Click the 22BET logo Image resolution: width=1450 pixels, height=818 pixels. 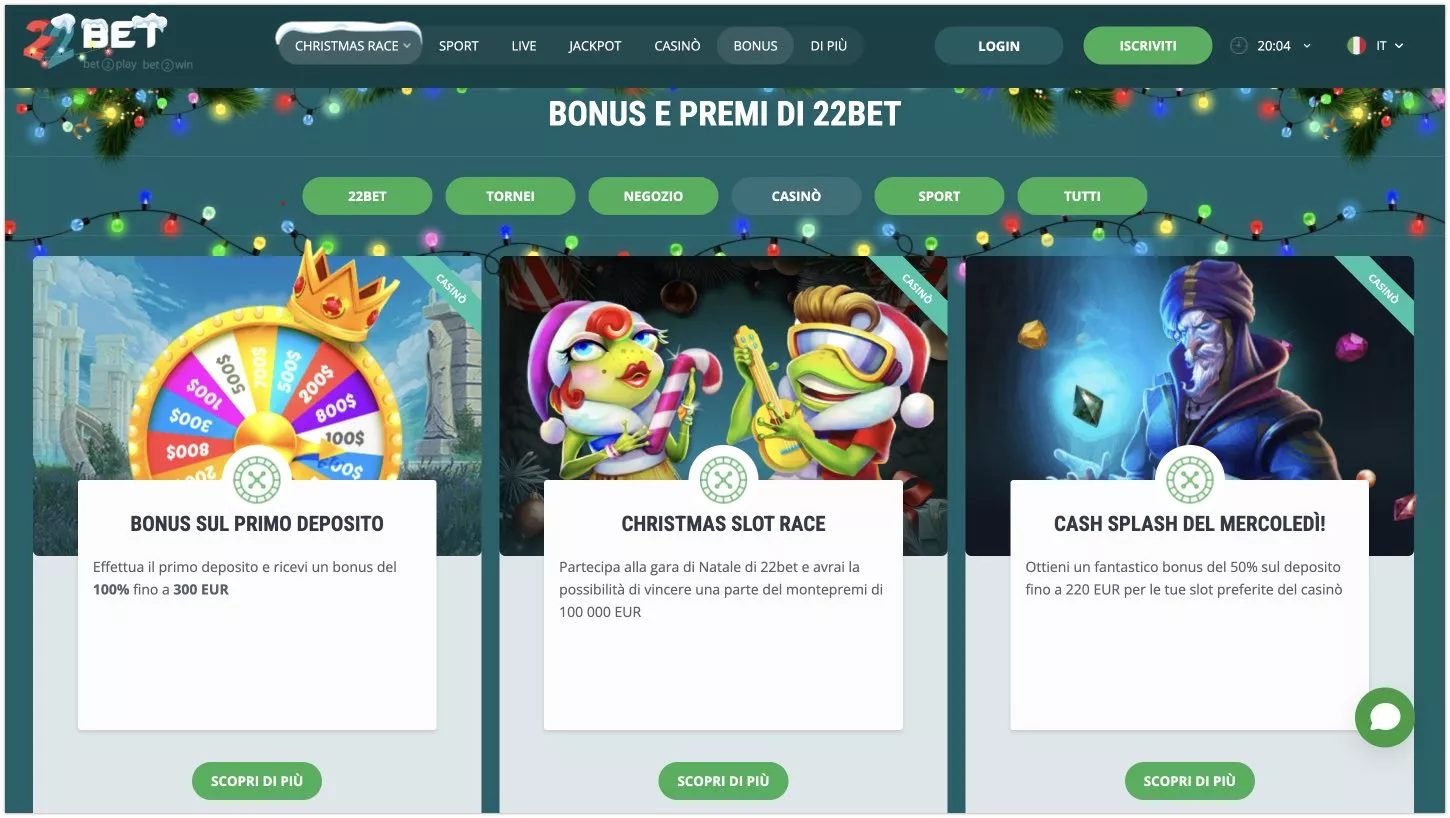(95, 44)
